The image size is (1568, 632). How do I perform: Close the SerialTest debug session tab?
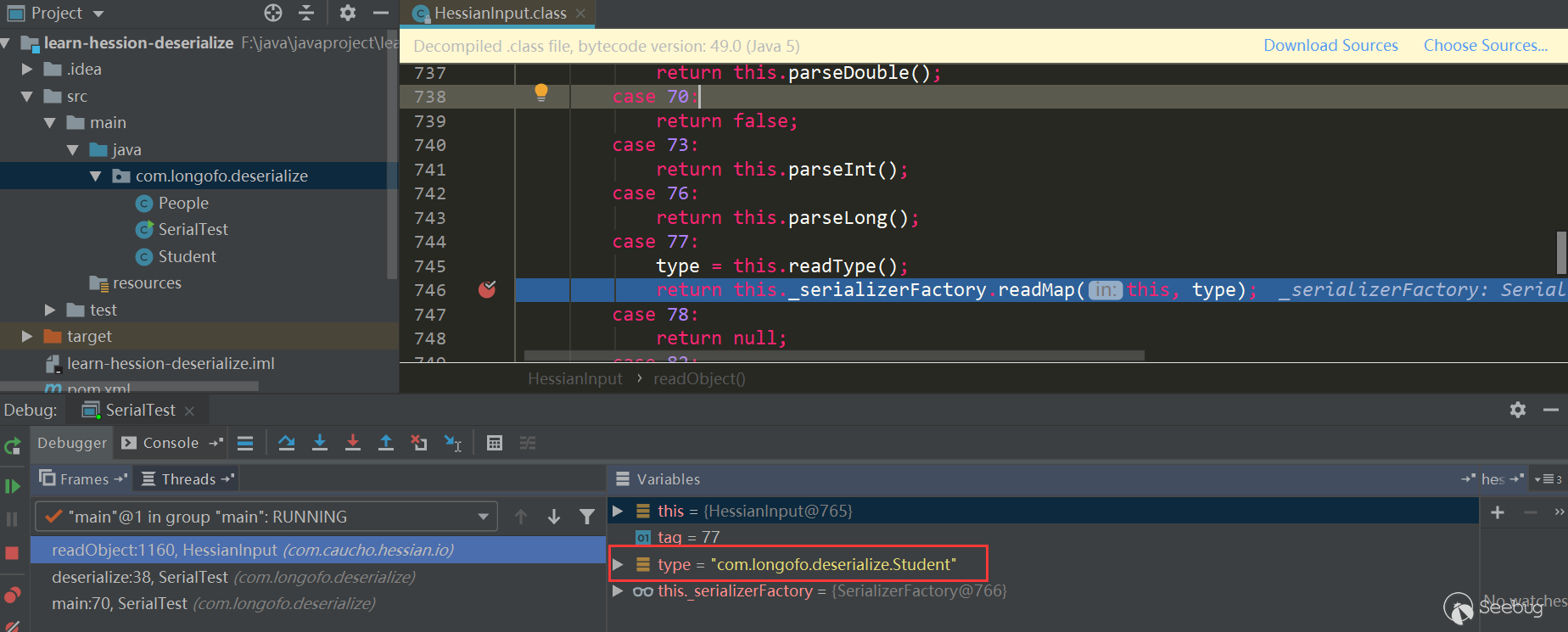click(189, 411)
